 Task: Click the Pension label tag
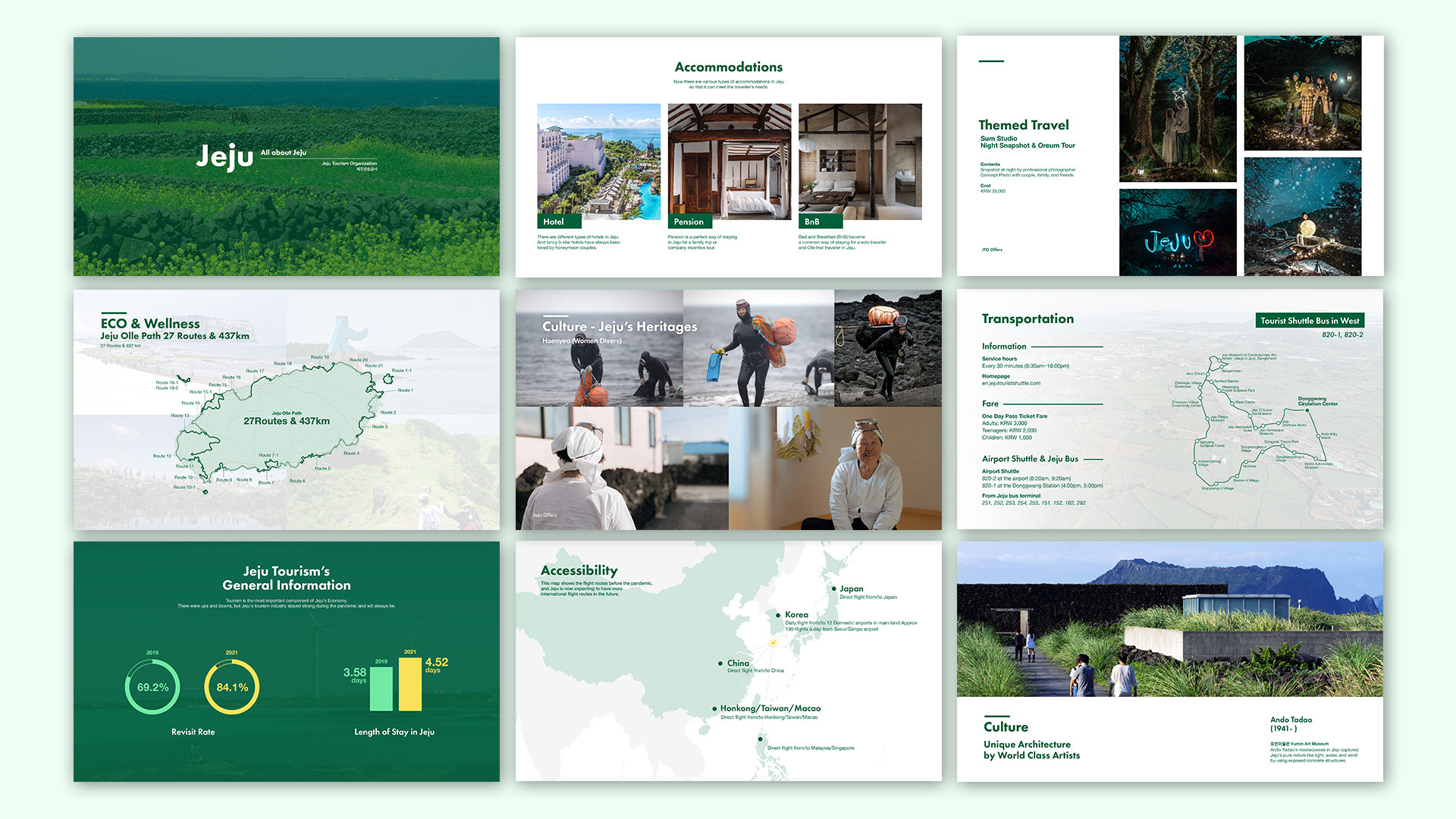(689, 221)
